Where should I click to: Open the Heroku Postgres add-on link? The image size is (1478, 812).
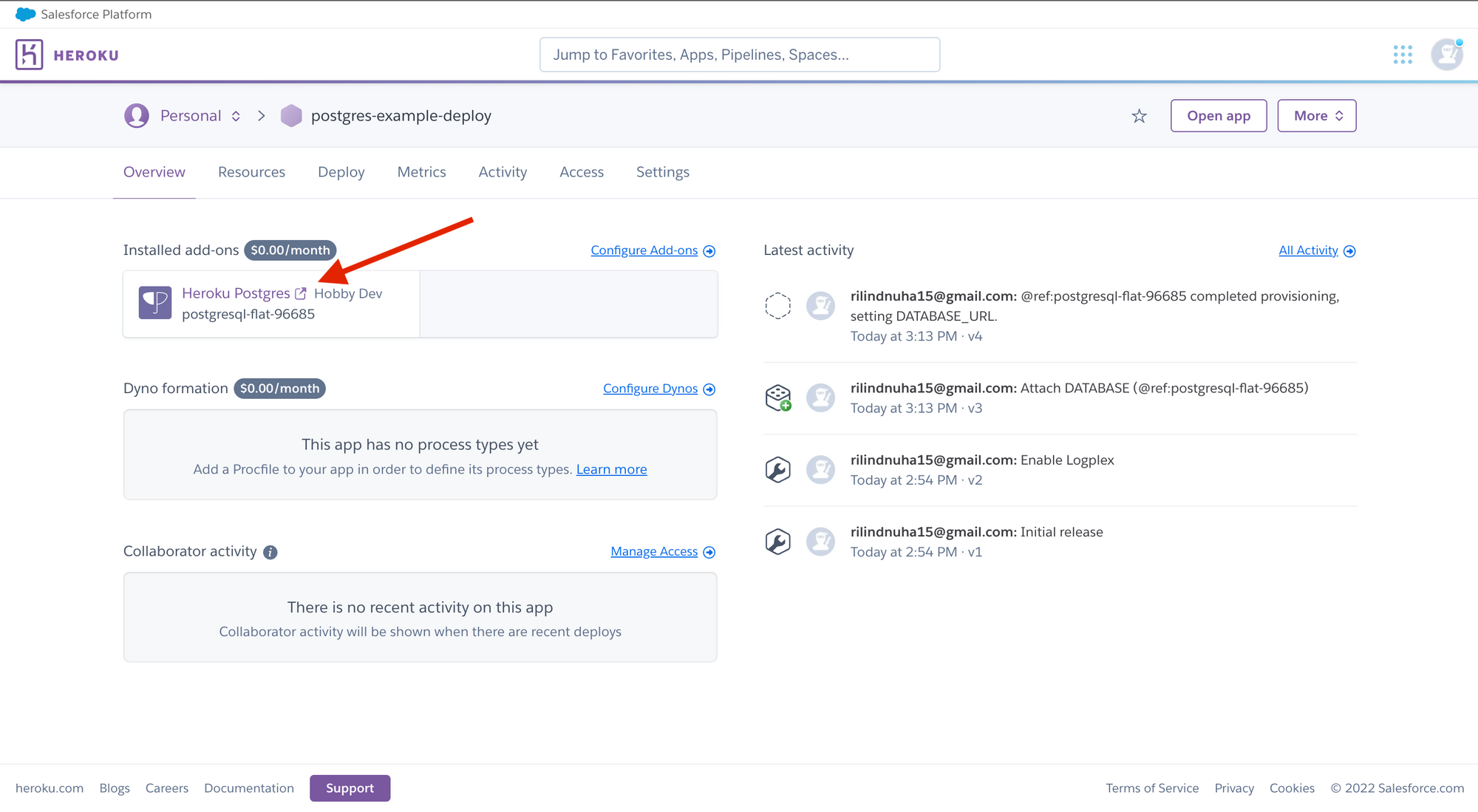[x=236, y=293]
